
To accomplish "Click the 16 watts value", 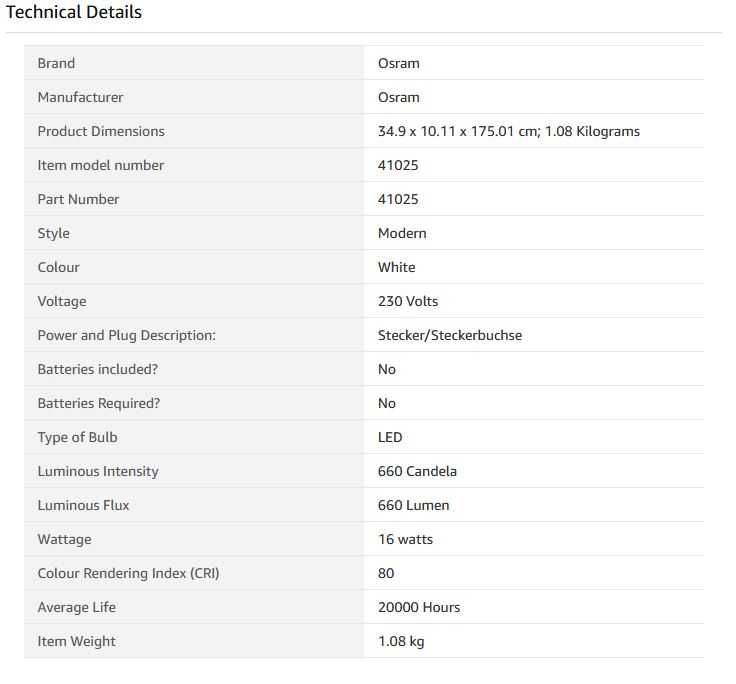I will [405, 539].
